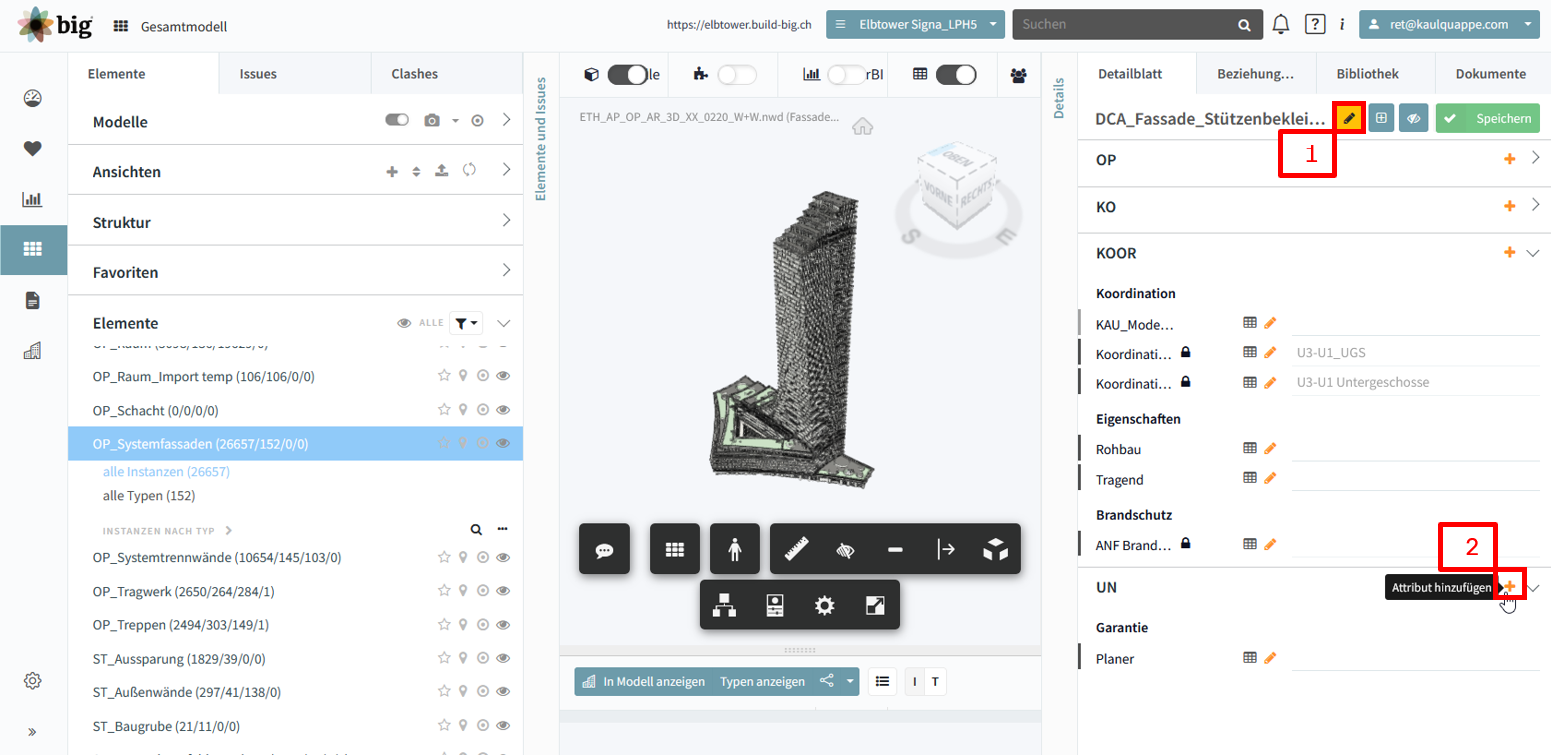Image resolution: width=1551 pixels, height=755 pixels.
Task: Open viewer settings gear icon
Action: (824, 605)
